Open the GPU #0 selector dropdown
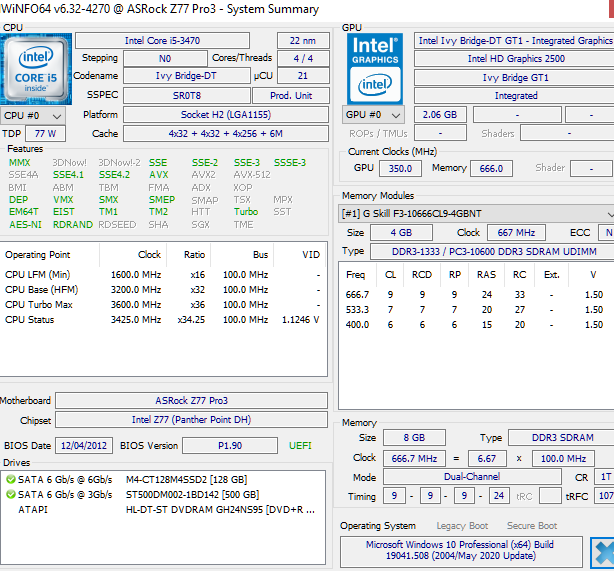This screenshot has width=614, height=571. coord(373,115)
